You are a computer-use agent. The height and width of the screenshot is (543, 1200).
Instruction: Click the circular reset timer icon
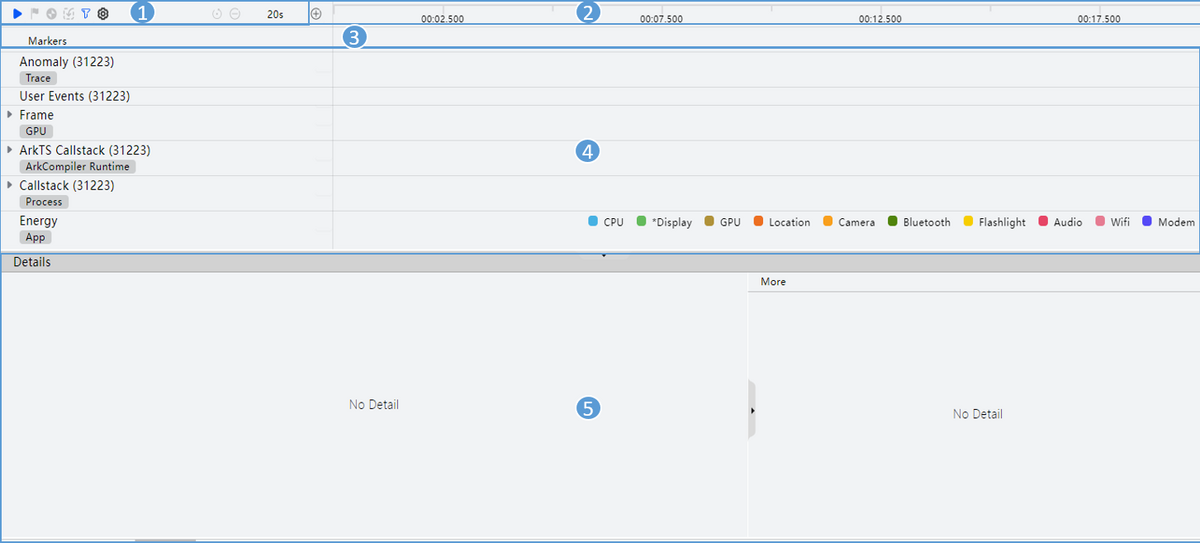click(217, 14)
